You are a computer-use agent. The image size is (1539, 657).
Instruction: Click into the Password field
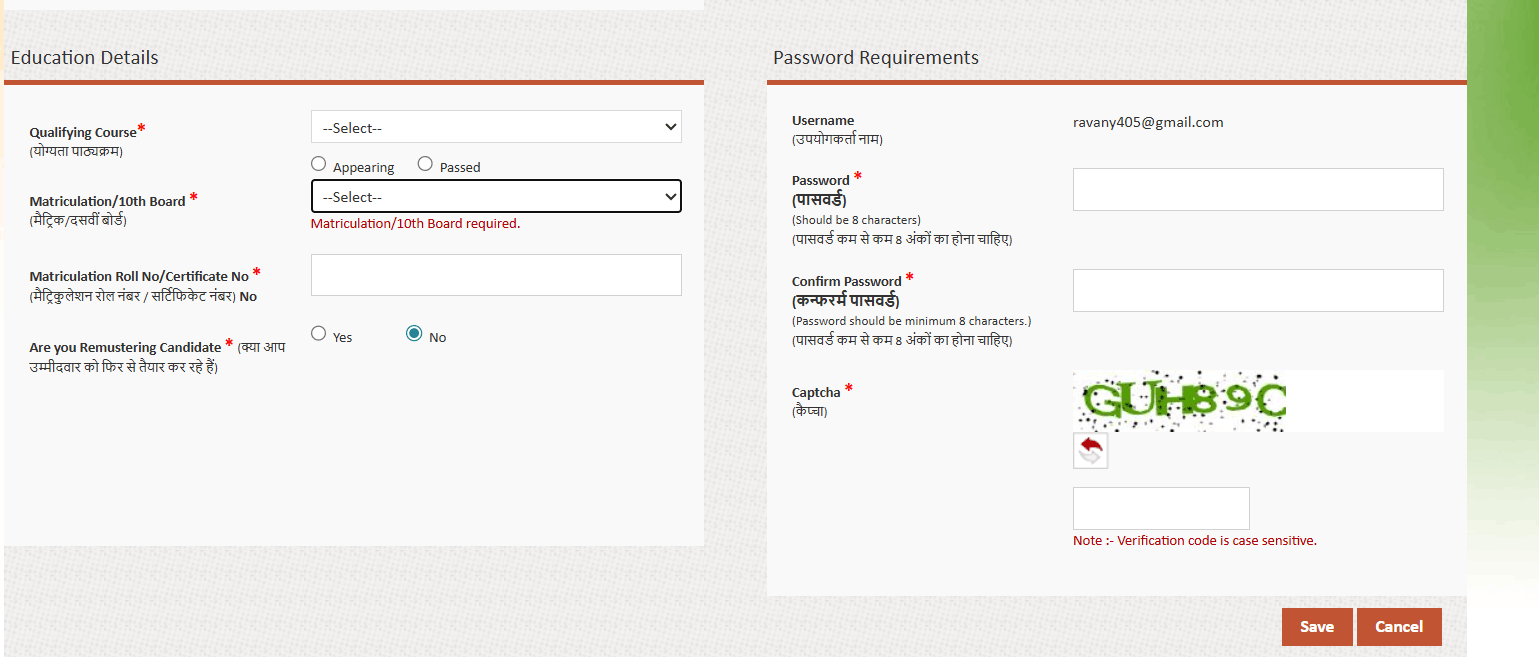coord(1258,190)
